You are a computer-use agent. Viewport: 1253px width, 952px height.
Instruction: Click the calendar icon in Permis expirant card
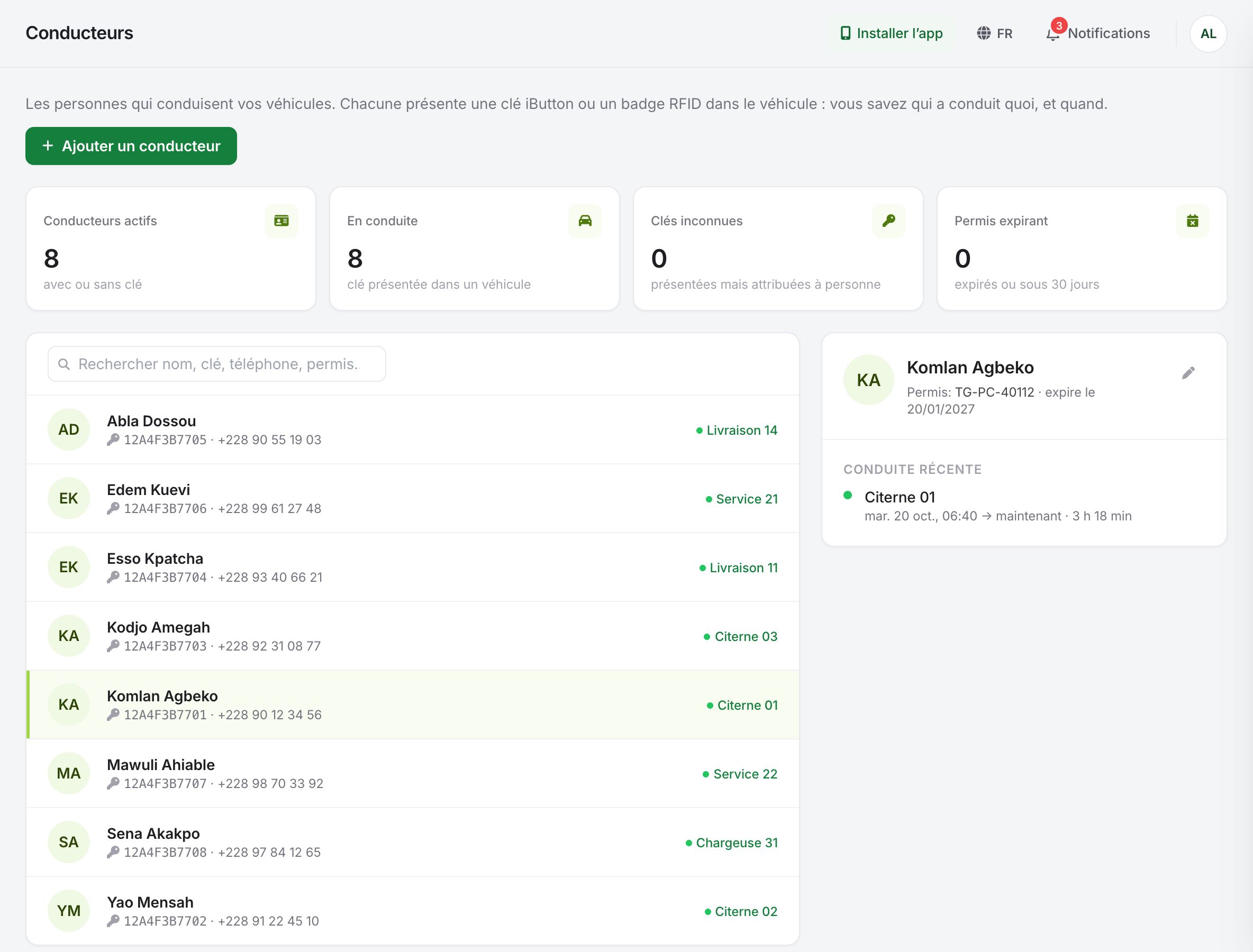(x=1192, y=221)
